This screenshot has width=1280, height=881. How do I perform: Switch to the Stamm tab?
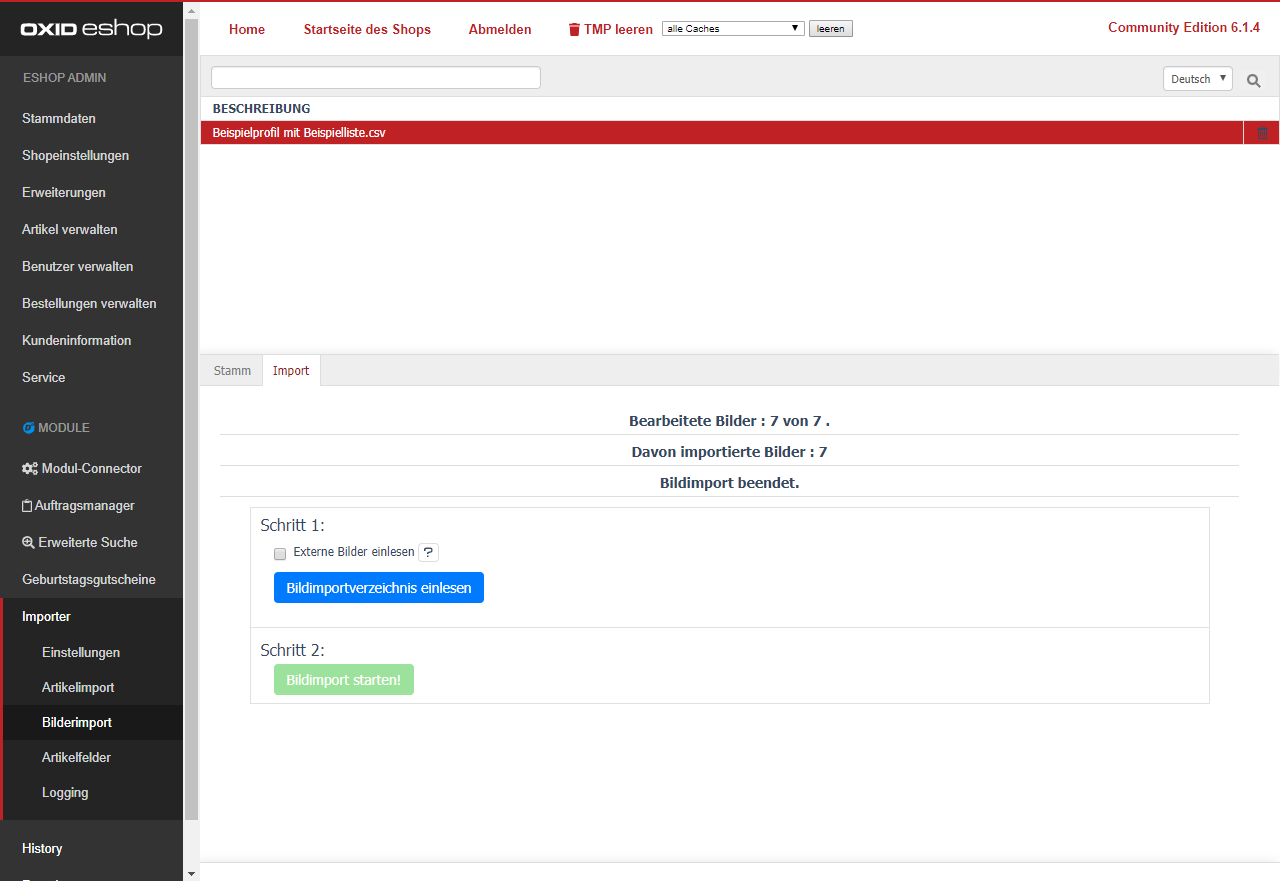pos(232,370)
